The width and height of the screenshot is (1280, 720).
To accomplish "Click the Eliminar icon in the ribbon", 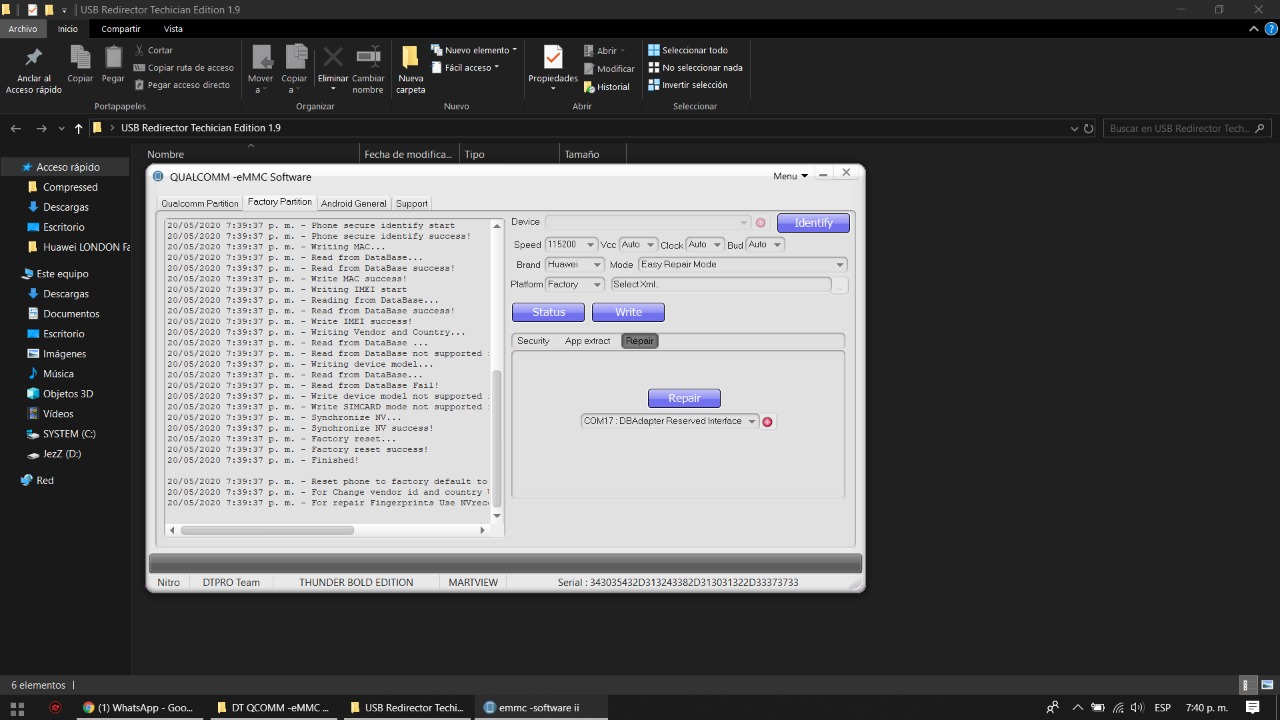I will click(333, 60).
